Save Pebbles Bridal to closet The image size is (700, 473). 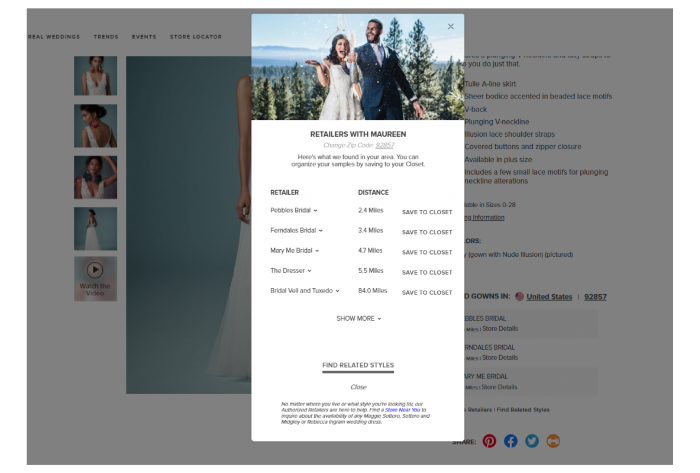pyautogui.click(x=427, y=212)
